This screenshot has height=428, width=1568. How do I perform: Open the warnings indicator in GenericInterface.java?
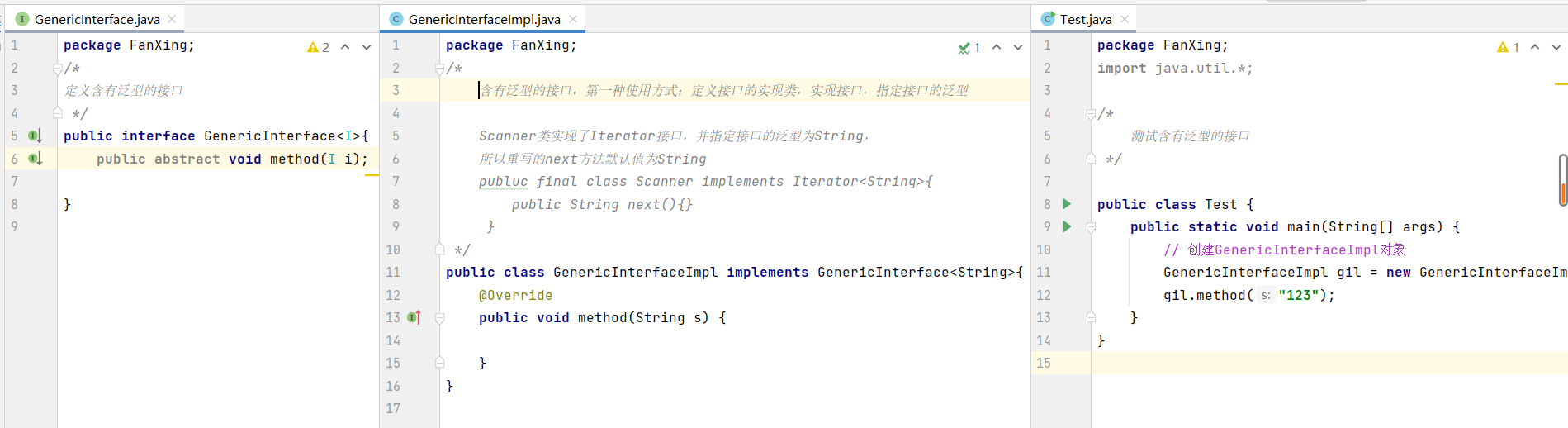[319, 47]
